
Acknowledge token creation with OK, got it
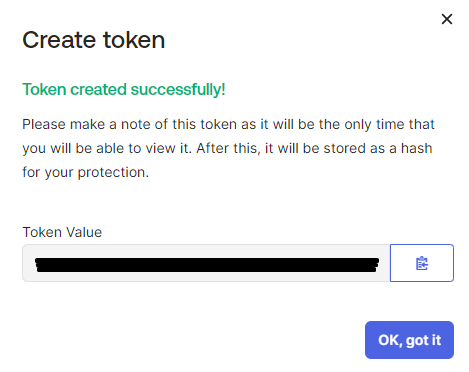[409, 340]
